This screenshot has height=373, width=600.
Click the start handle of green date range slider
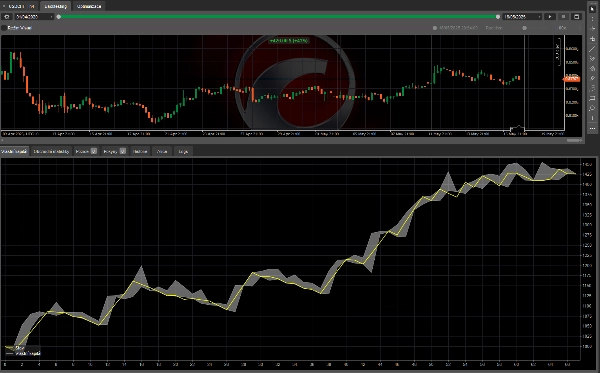point(59,17)
